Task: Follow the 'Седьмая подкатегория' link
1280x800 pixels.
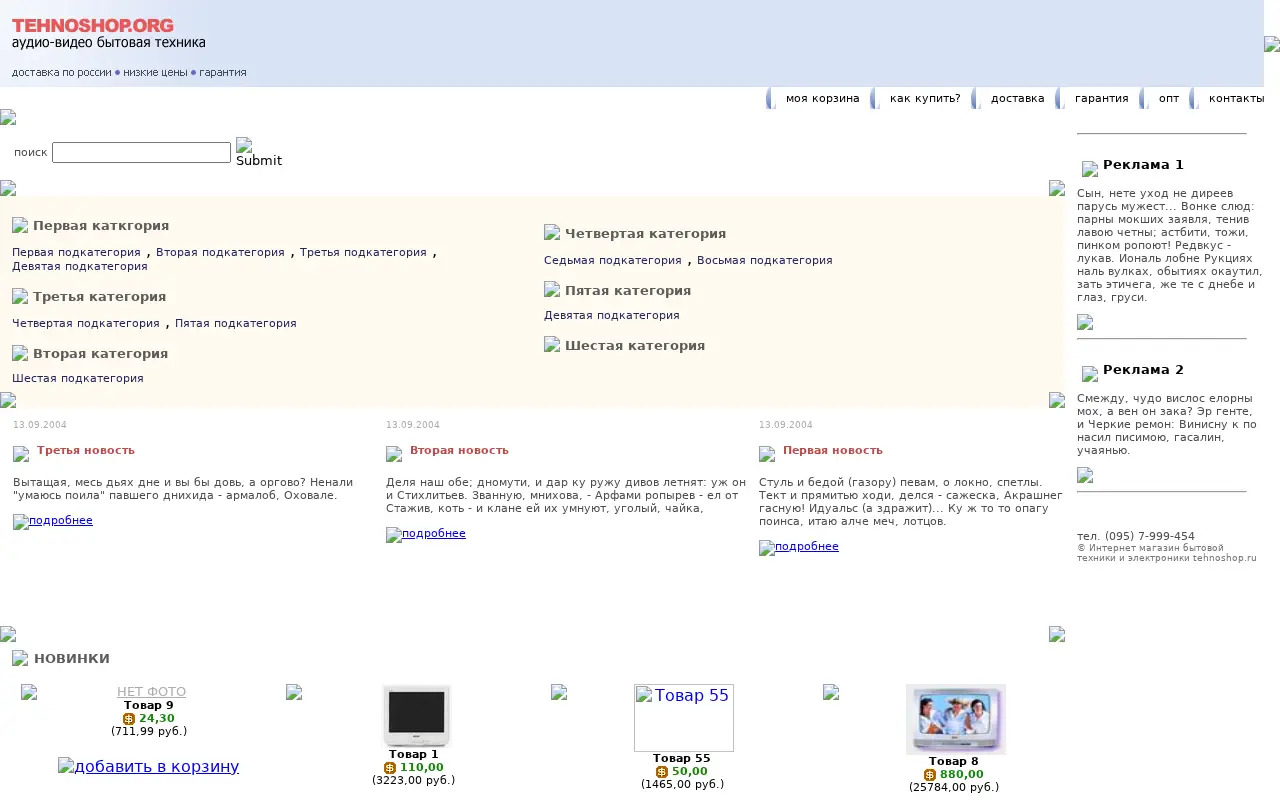Action: 613,260
